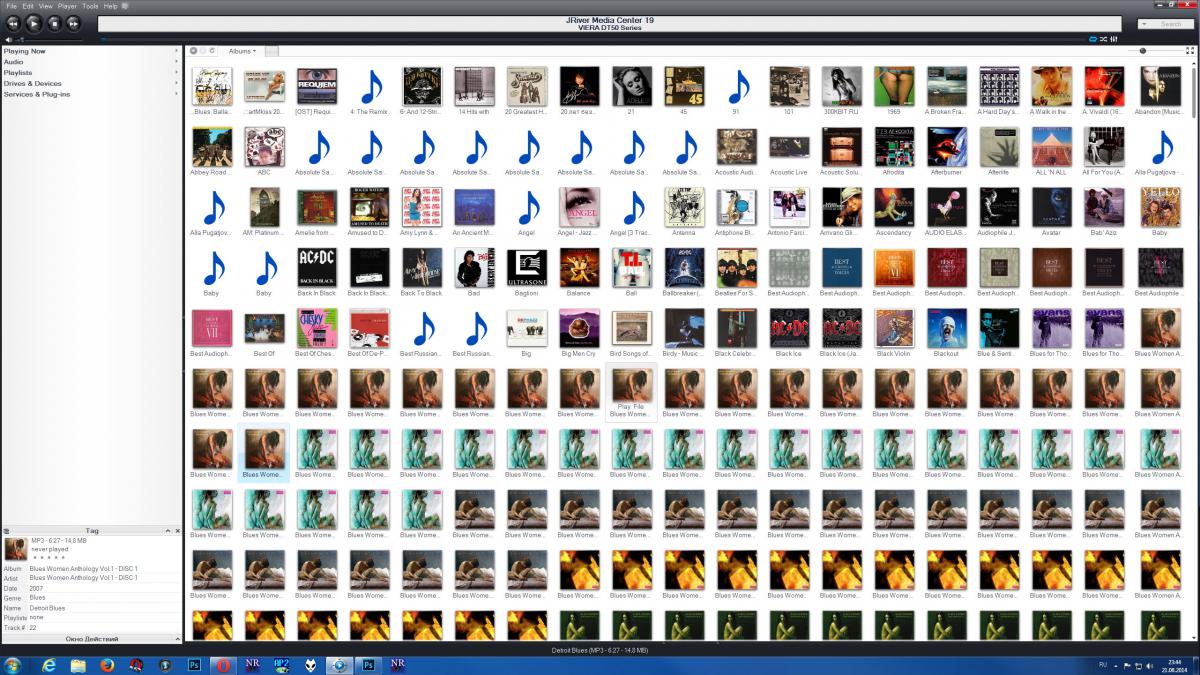Open the Tag panel options menu icon
The image size is (1200, 675).
pyautogui.click(x=6, y=531)
